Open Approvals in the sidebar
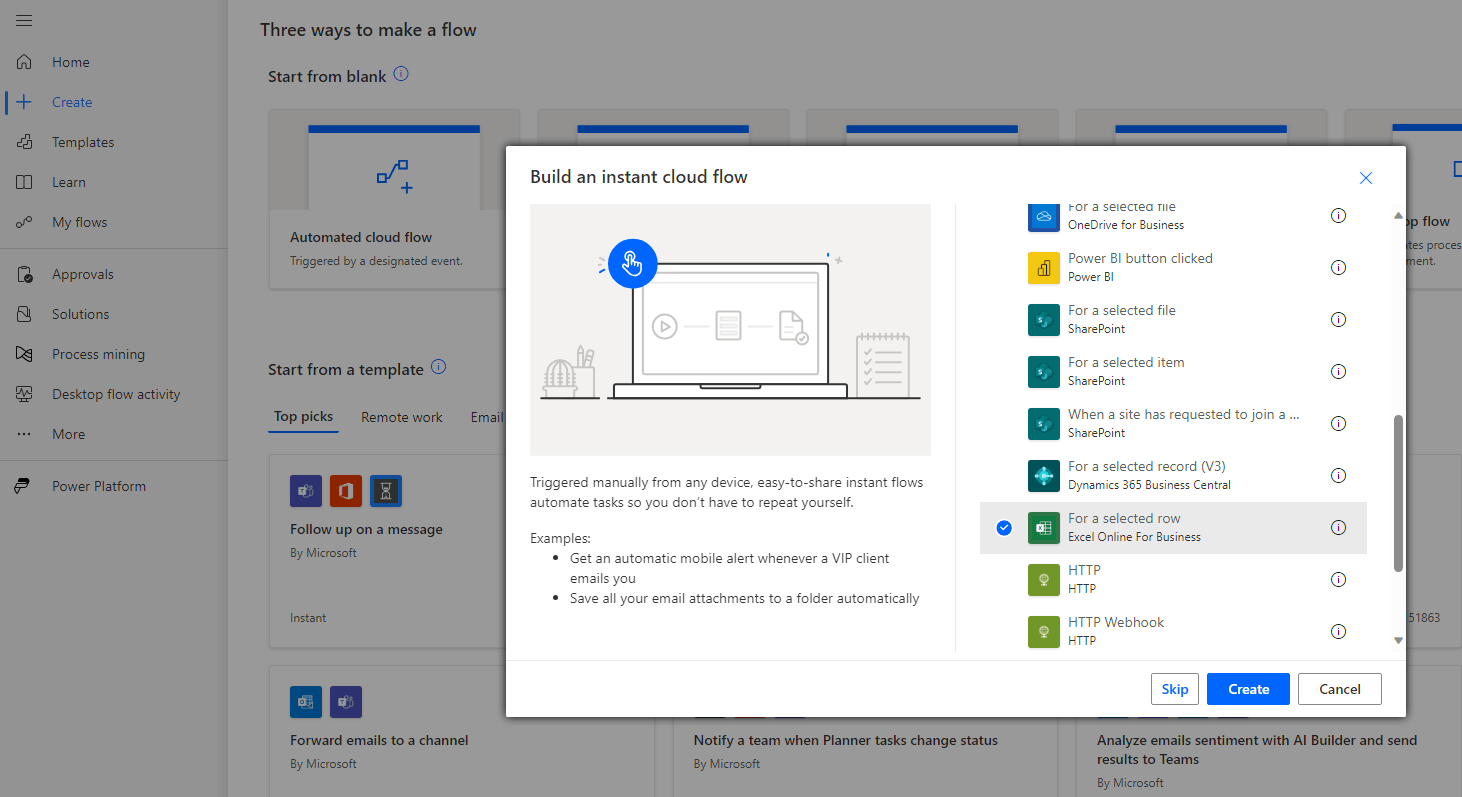The image size is (1462, 797). pos(114,274)
